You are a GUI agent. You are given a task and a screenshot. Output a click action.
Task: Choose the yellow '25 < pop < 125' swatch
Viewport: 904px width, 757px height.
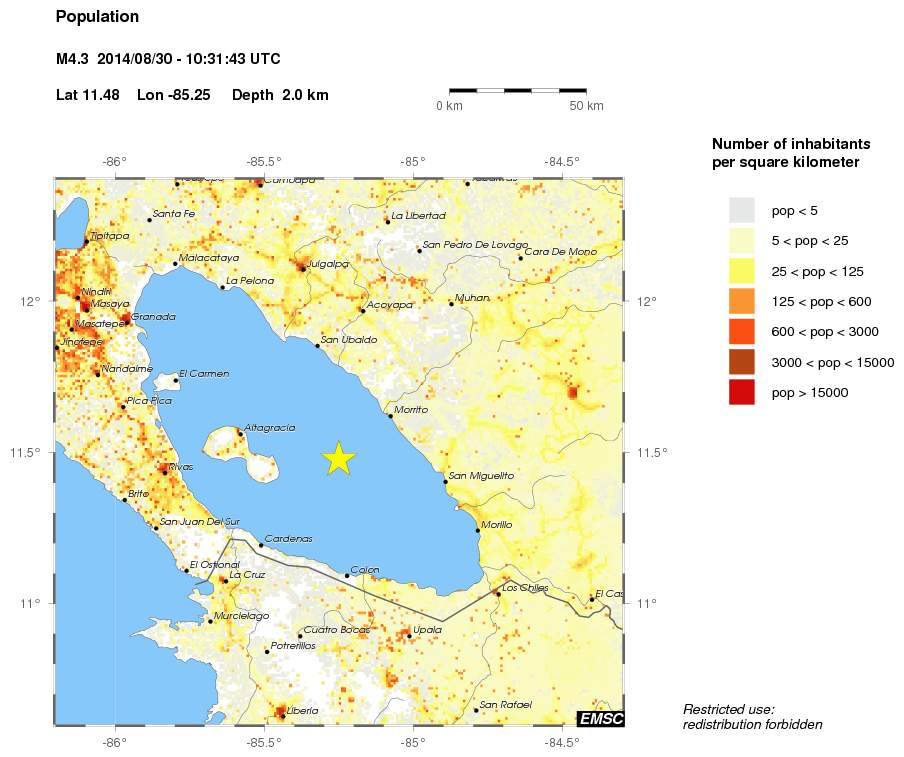point(741,271)
